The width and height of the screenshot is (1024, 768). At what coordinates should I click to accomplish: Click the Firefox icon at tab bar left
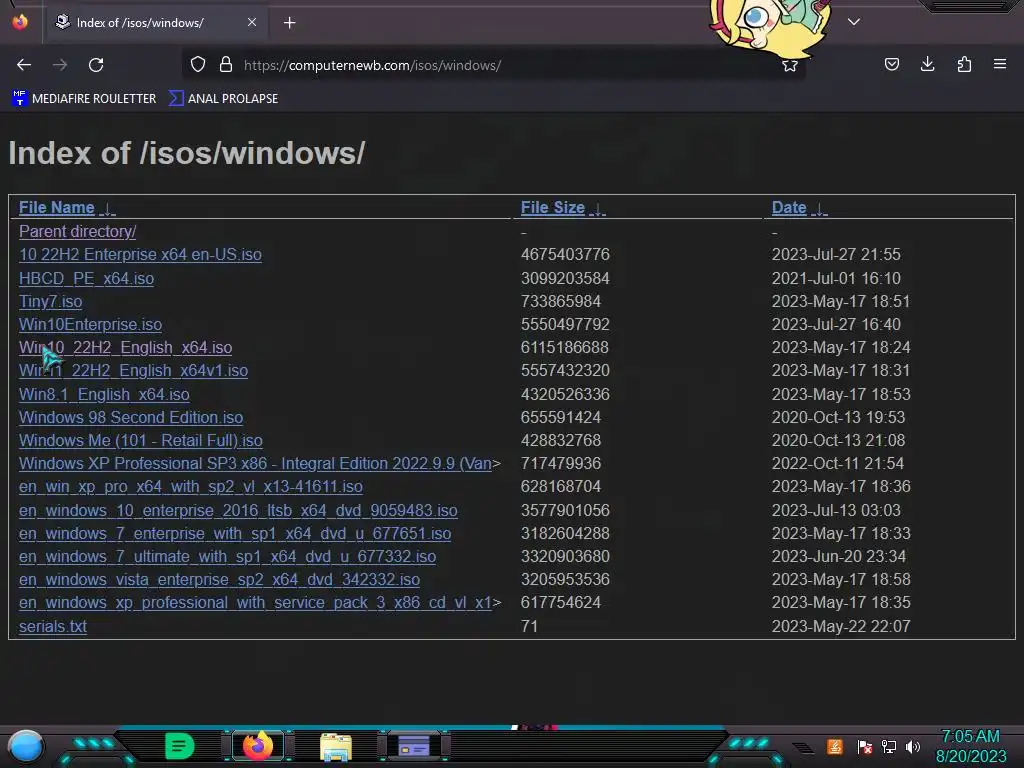20,22
